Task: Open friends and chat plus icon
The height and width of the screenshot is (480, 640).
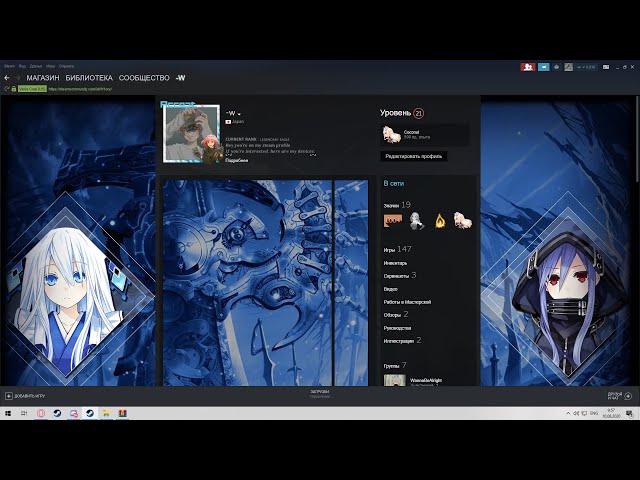Action: tap(628, 396)
